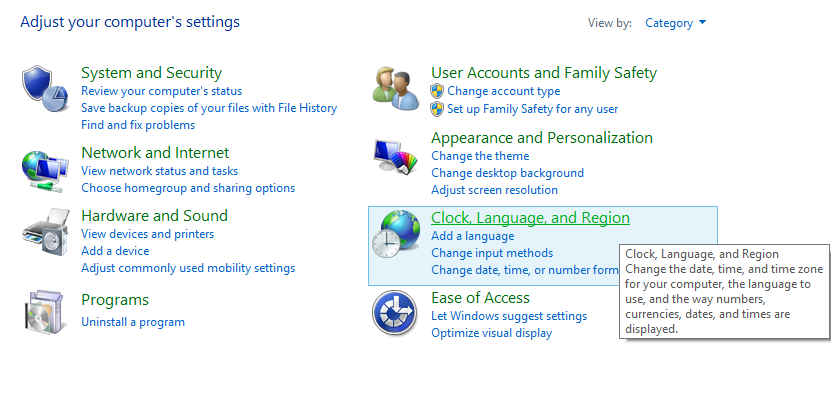Screen dimensions: 831x402
Task: Click Add a device link
Action: pos(115,251)
